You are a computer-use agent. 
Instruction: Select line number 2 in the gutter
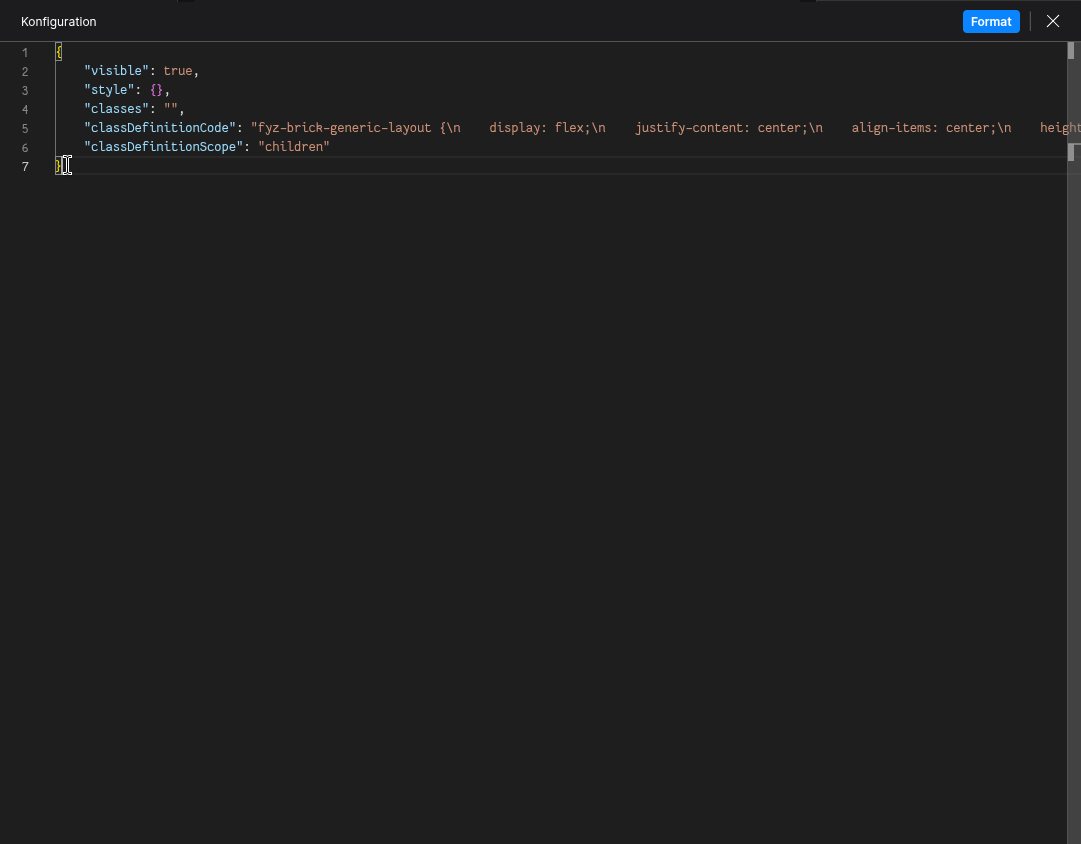click(25, 71)
